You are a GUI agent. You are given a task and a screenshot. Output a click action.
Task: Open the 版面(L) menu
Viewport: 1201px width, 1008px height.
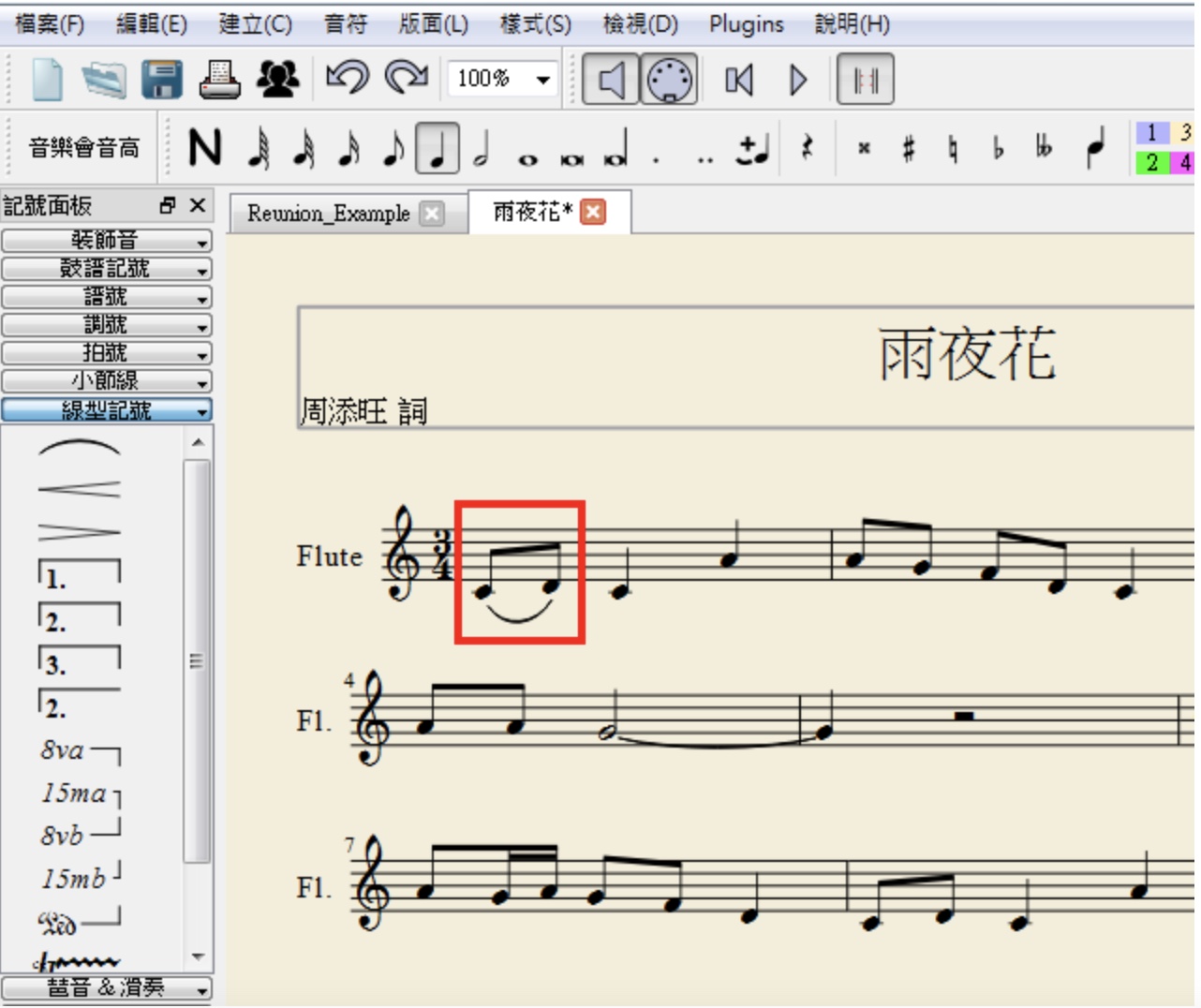coord(433,23)
